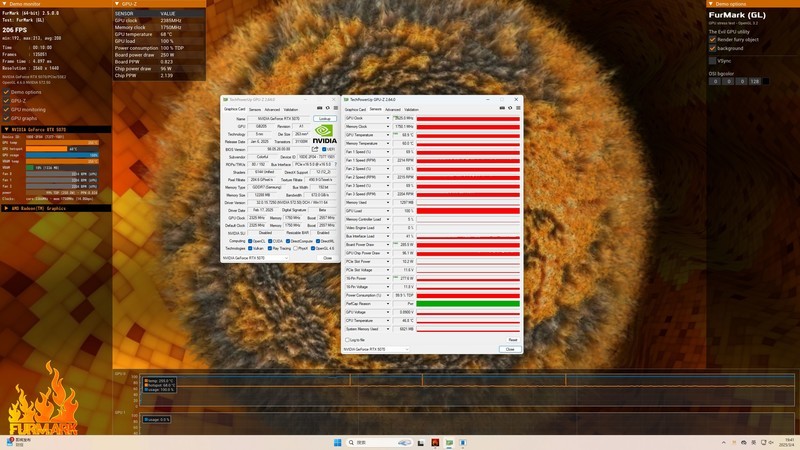Screen dimensions: 800x450
Task: Uncheck Render furry object option
Action: point(712,39)
